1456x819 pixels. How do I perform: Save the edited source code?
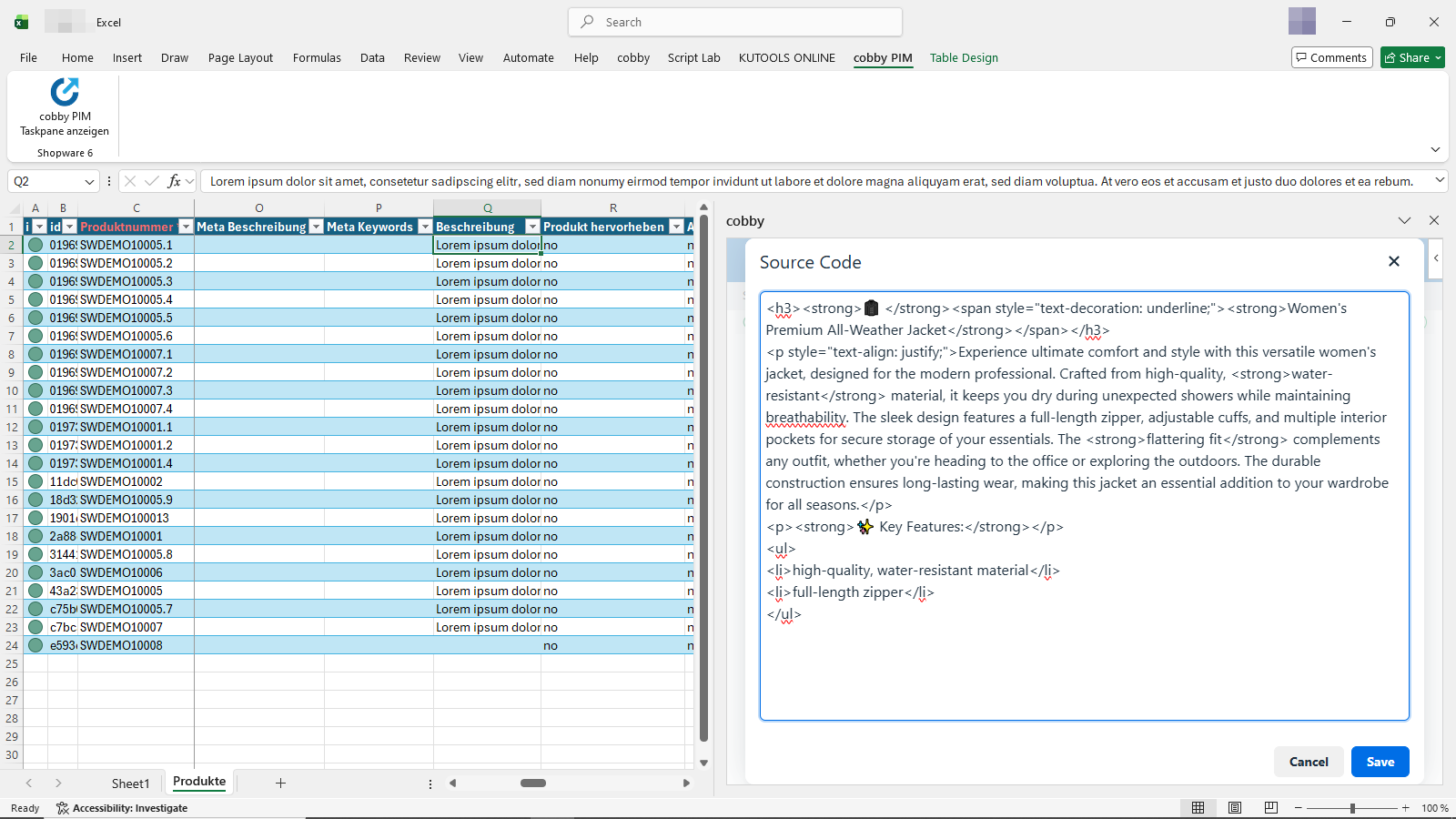coord(1380,762)
